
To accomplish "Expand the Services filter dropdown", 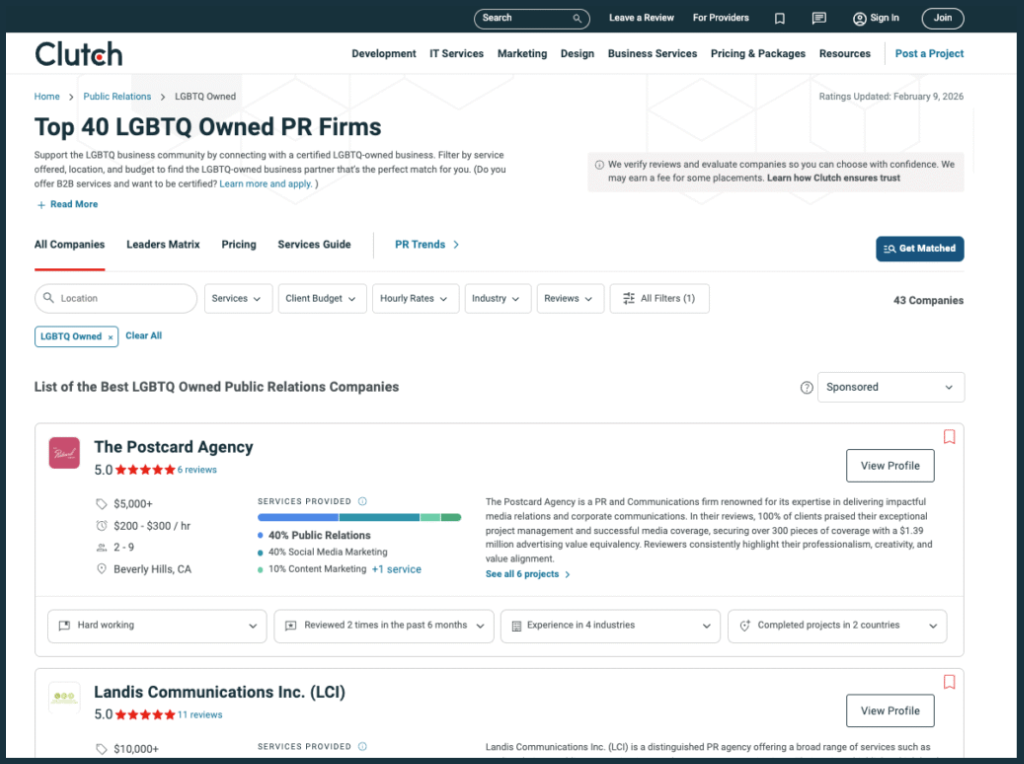I will [x=238, y=298].
